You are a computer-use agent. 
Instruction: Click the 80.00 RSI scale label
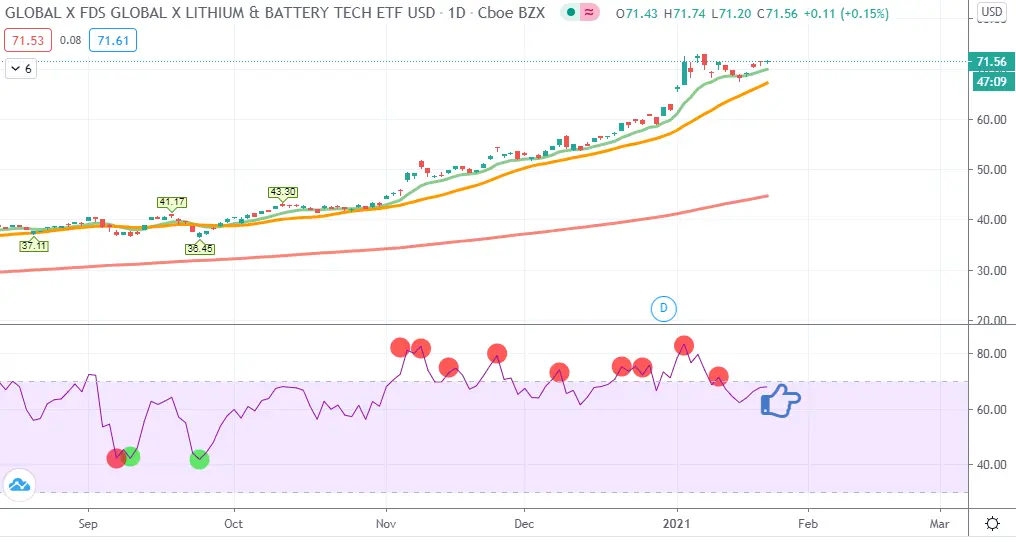point(991,354)
